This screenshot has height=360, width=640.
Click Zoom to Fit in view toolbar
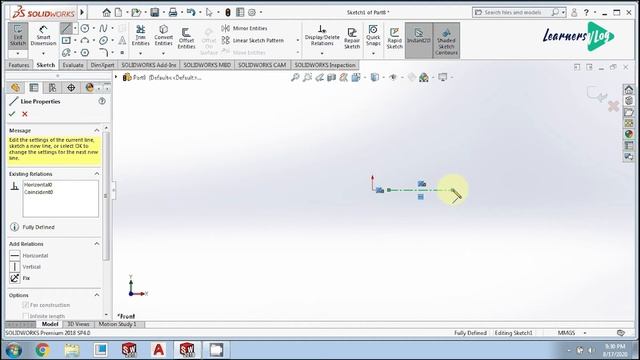(x=295, y=77)
